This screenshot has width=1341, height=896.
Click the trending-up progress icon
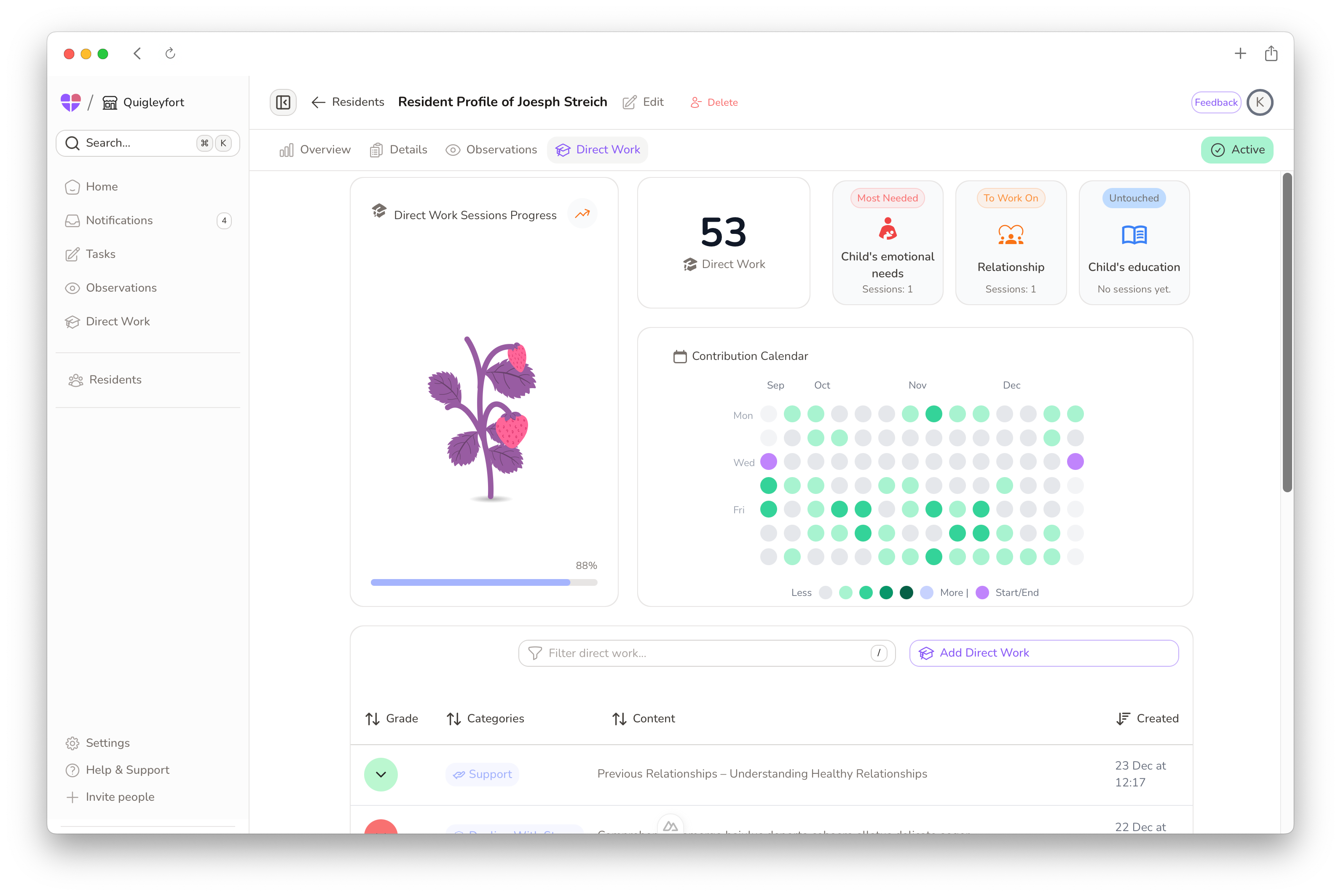pyautogui.click(x=582, y=214)
